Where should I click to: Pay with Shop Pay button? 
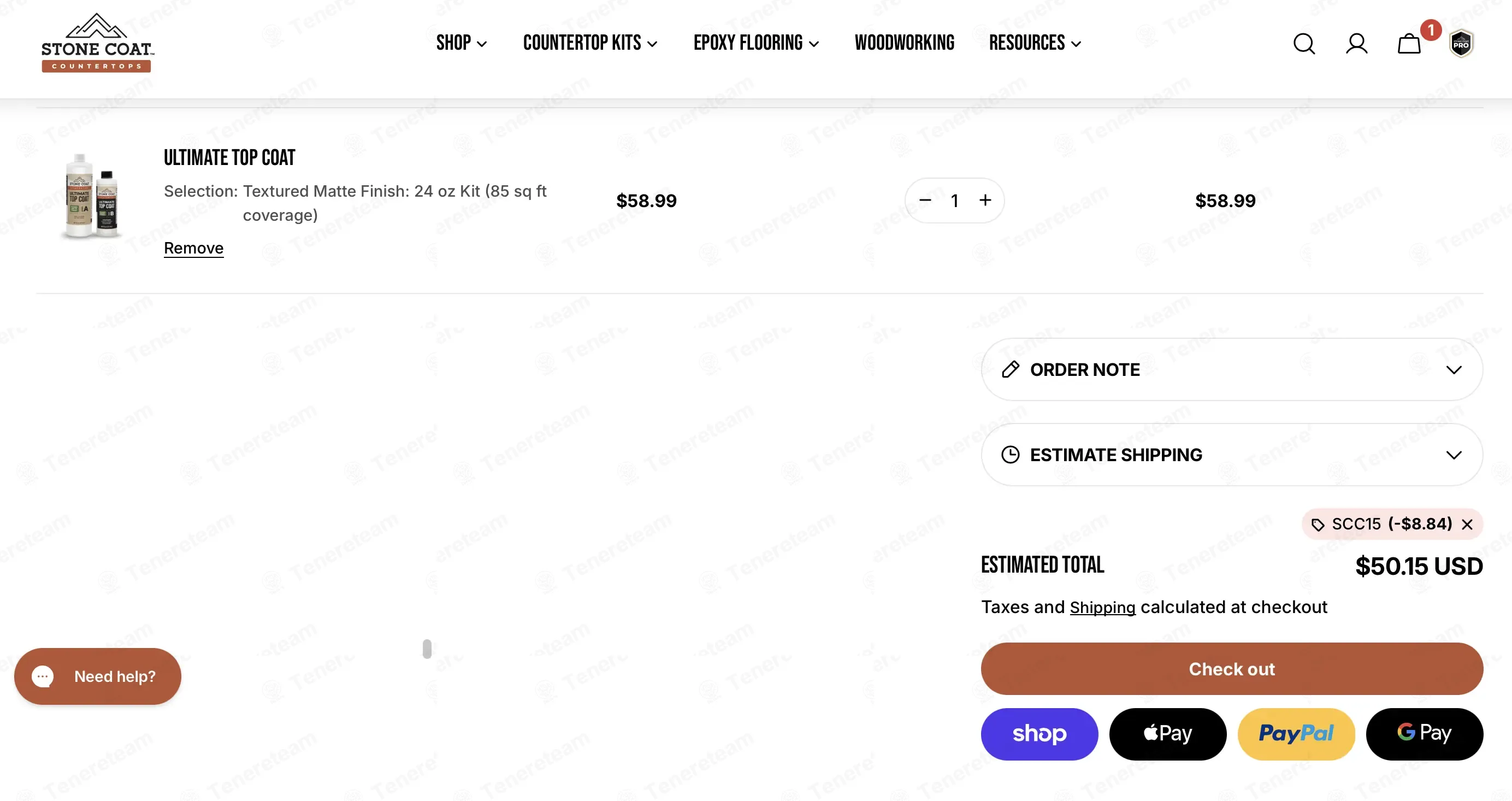[1039, 733]
